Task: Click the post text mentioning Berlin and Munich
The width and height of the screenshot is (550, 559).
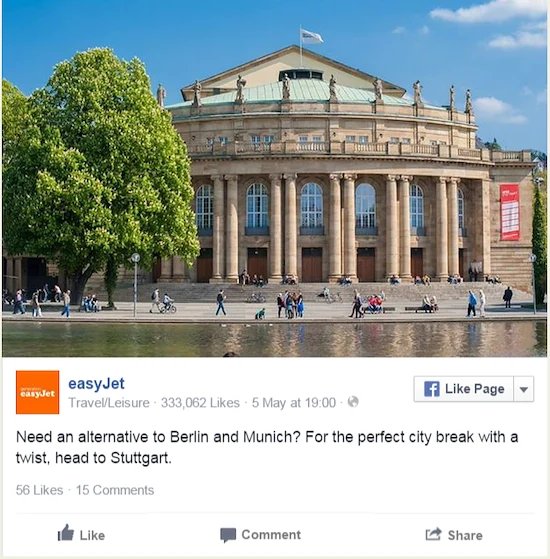Action: [267, 447]
